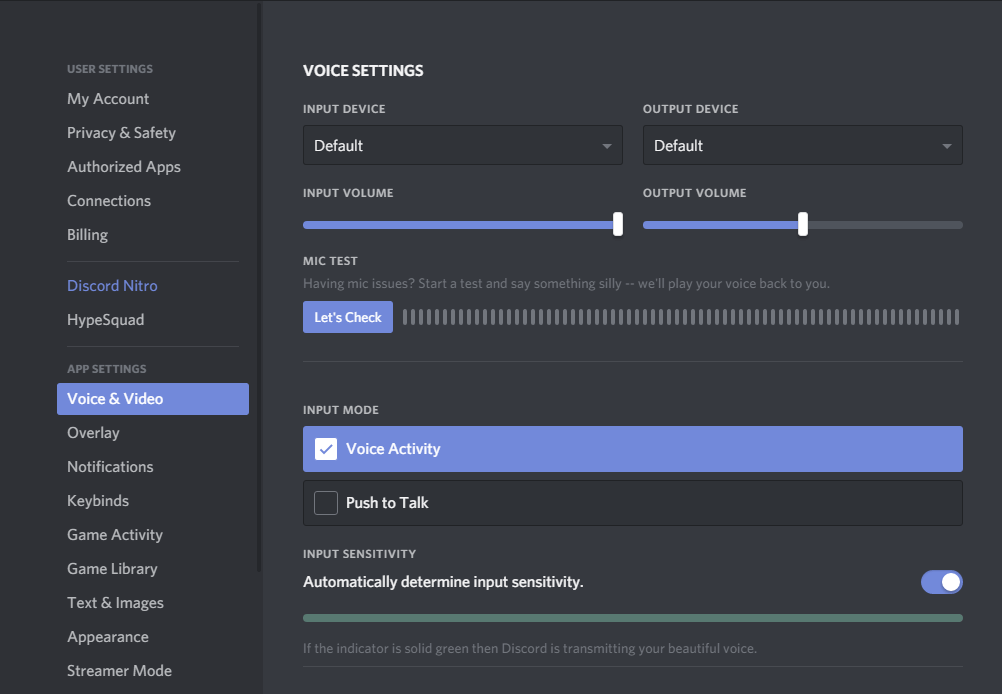Expand the Output Device dropdown
This screenshot has height=694, width=1002.
802,145
